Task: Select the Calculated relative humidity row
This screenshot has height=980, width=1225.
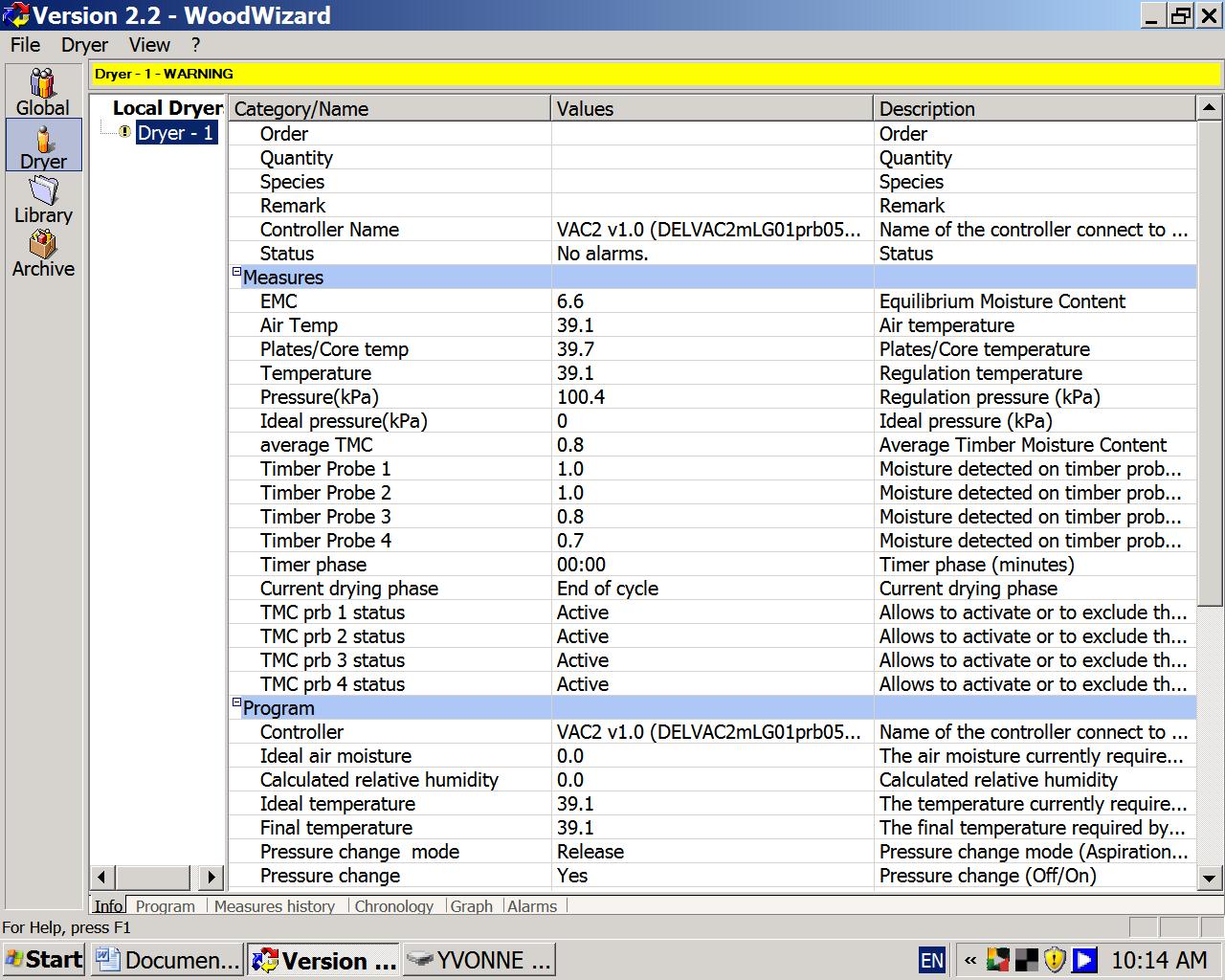Action: (712, 780)
